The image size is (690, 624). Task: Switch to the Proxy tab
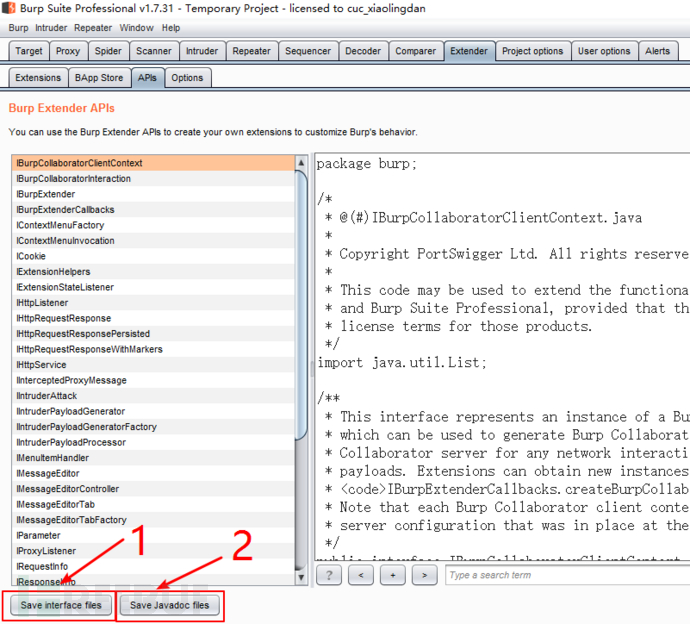pos(68,51)
